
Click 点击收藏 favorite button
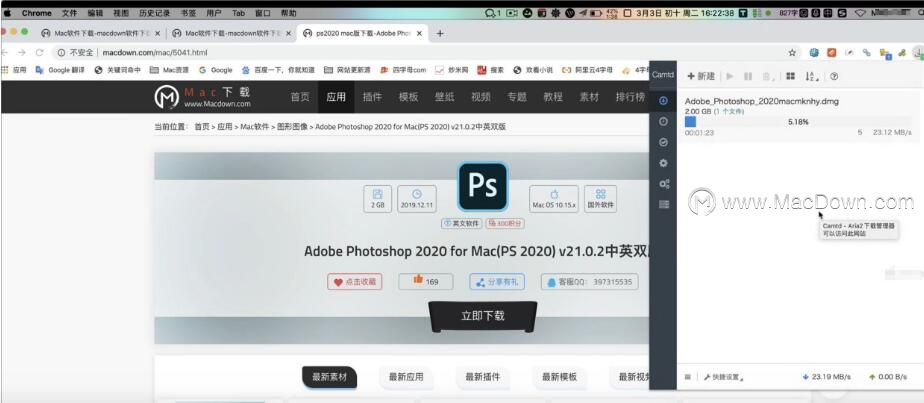pos(355,282)
